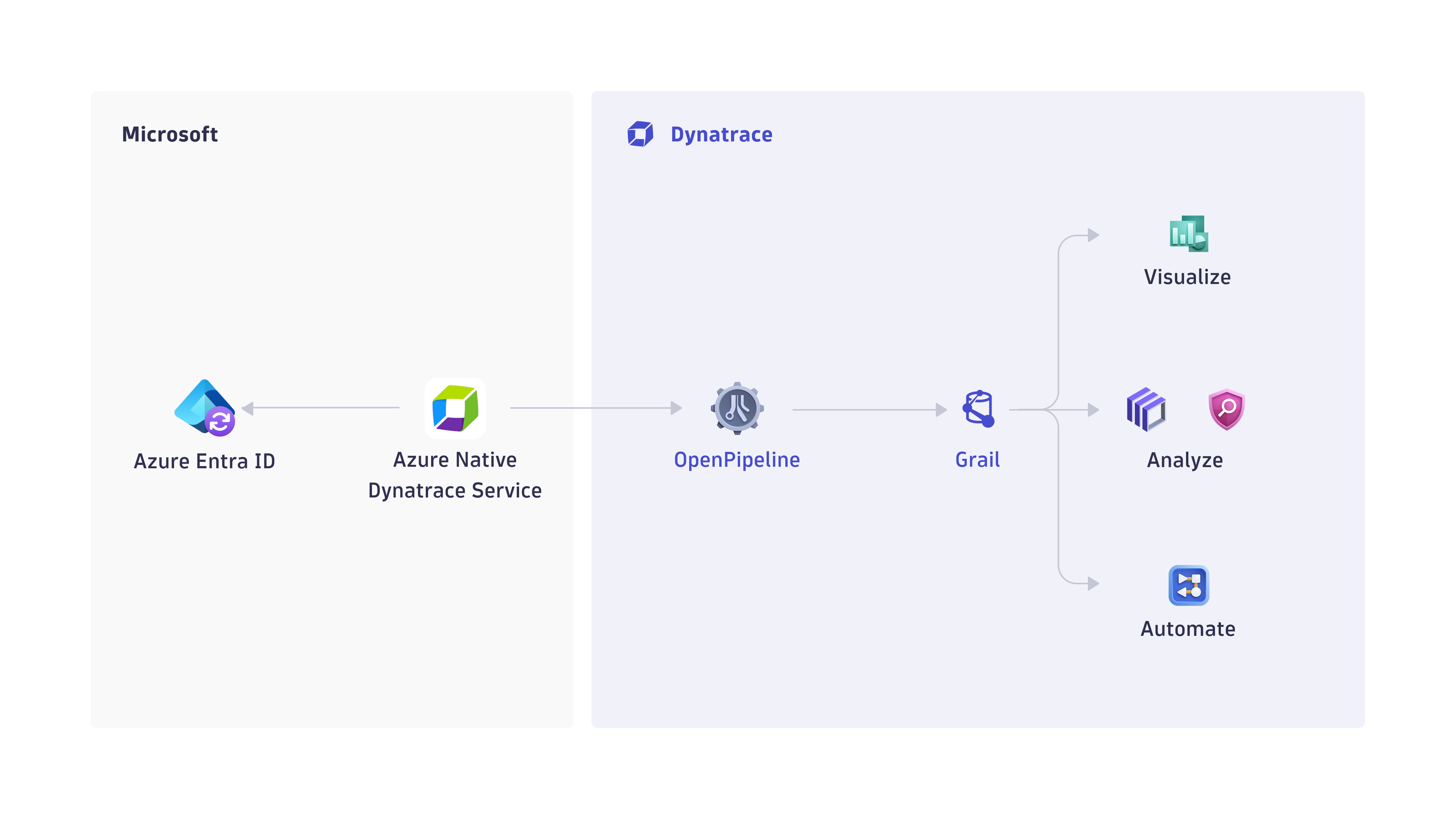Click the OpenPipeline label

pos(737,460)
